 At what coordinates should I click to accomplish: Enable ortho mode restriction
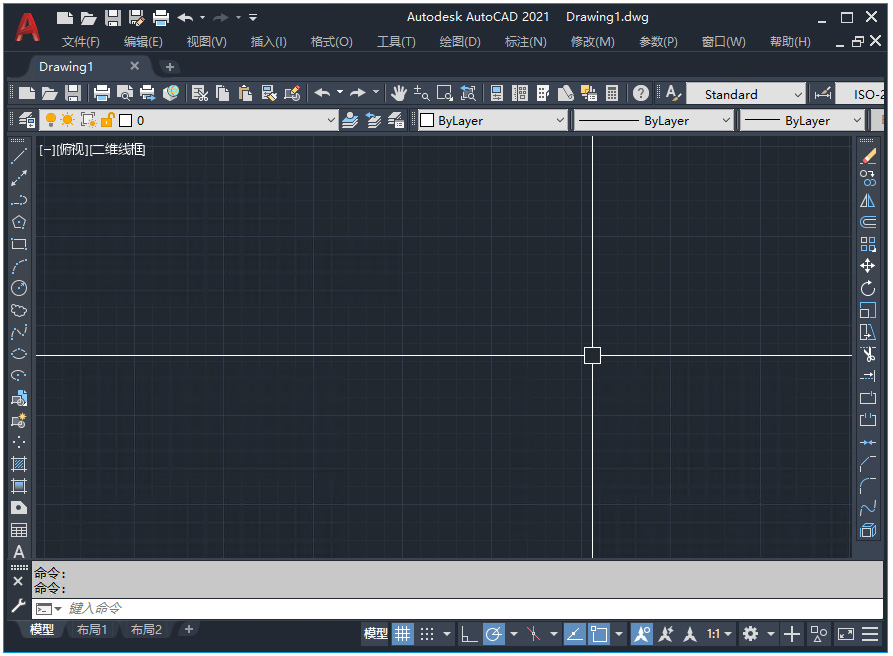pyautogui.click(x=467, y=634)
